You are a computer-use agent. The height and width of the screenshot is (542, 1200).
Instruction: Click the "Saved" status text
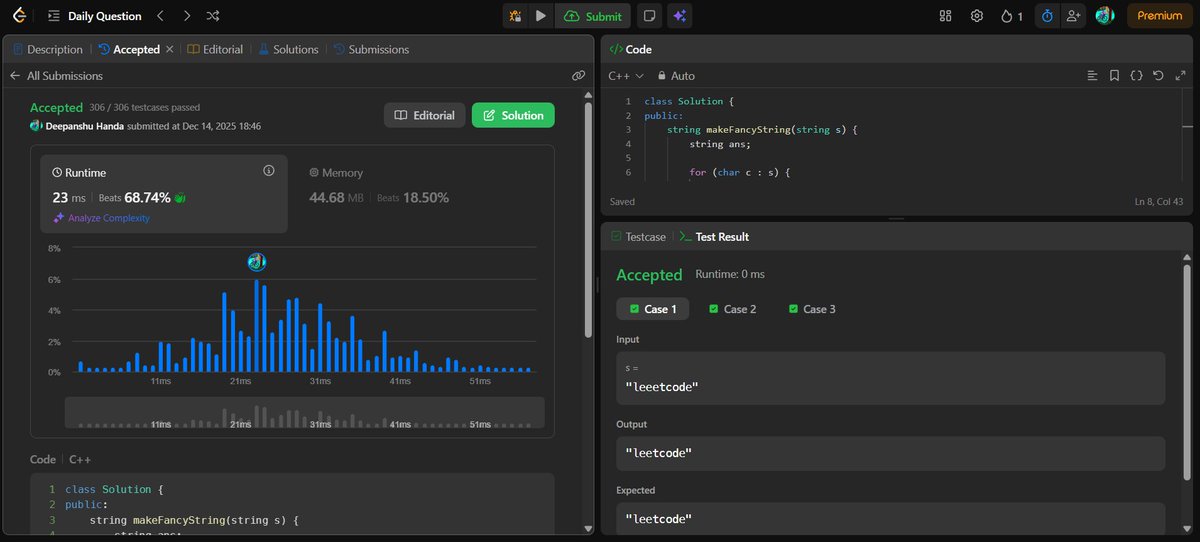coord(622,202)
